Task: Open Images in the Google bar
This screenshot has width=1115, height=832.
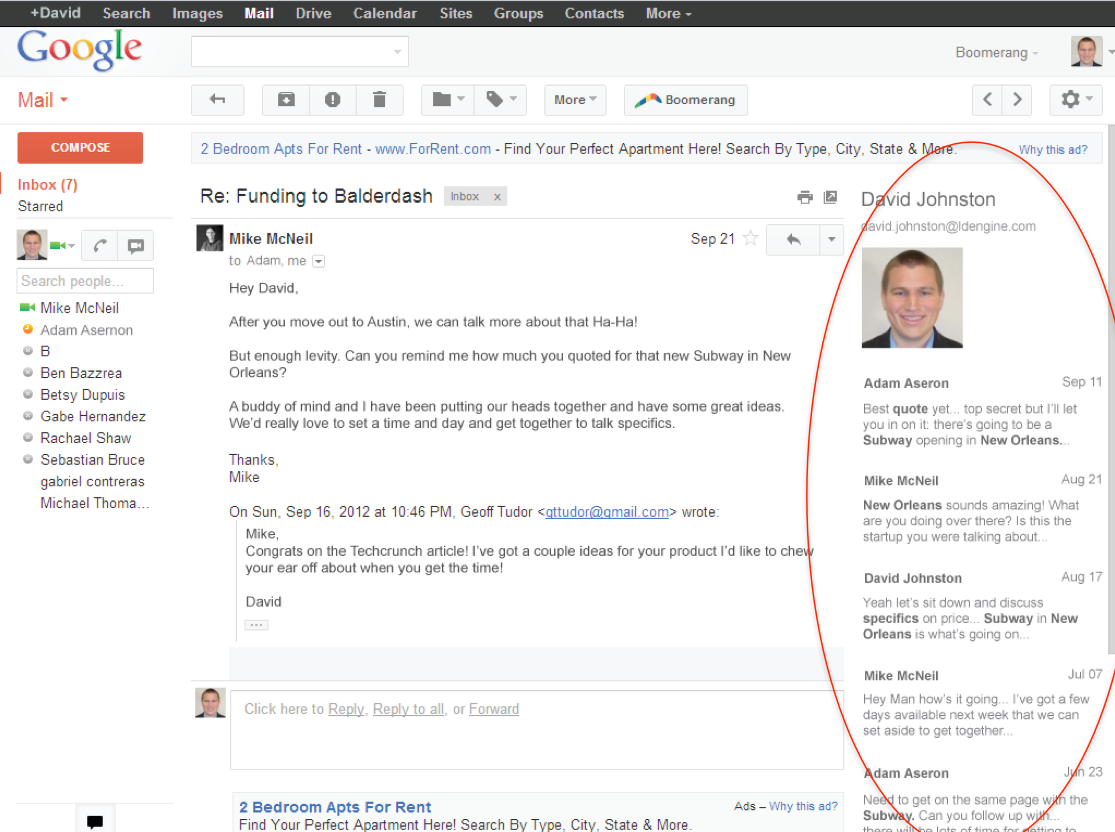Action: [198, 13]
